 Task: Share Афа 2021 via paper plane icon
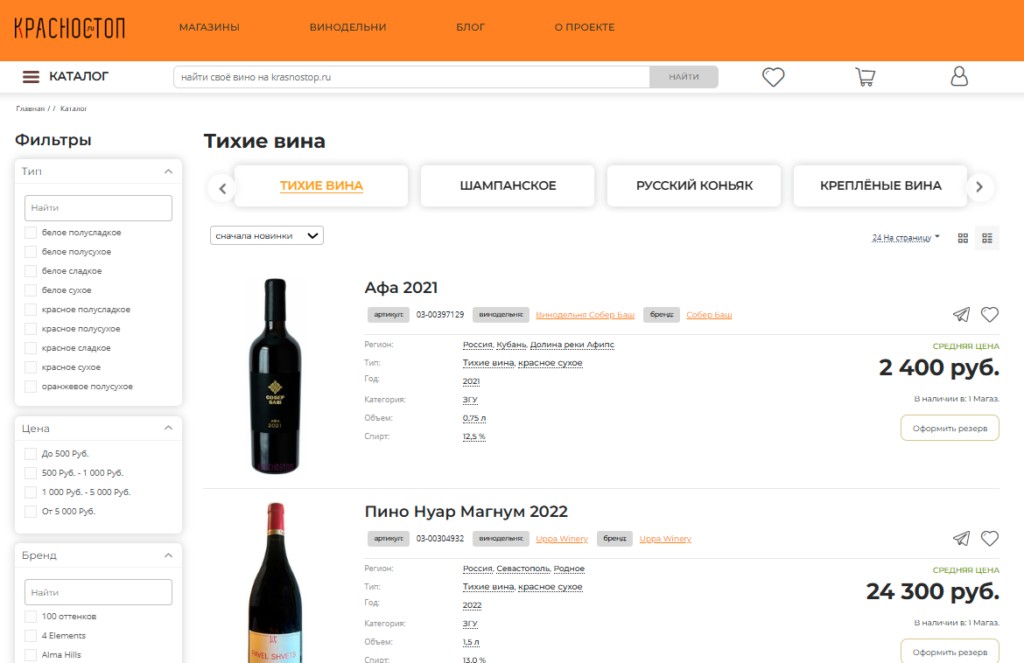[961, 315]
